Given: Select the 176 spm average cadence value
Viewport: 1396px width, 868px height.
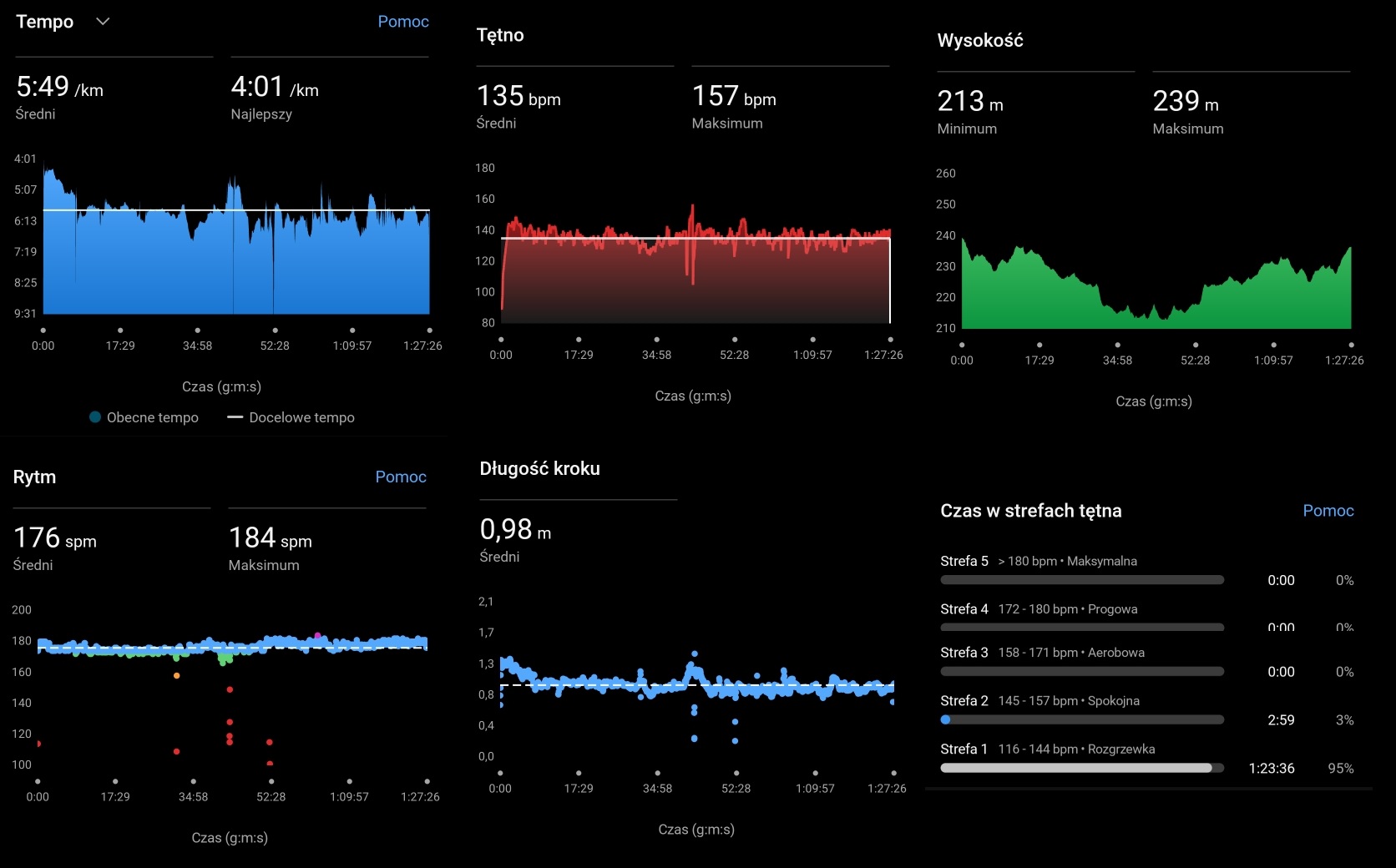Looking at the screenshot, I should point(54,538).
